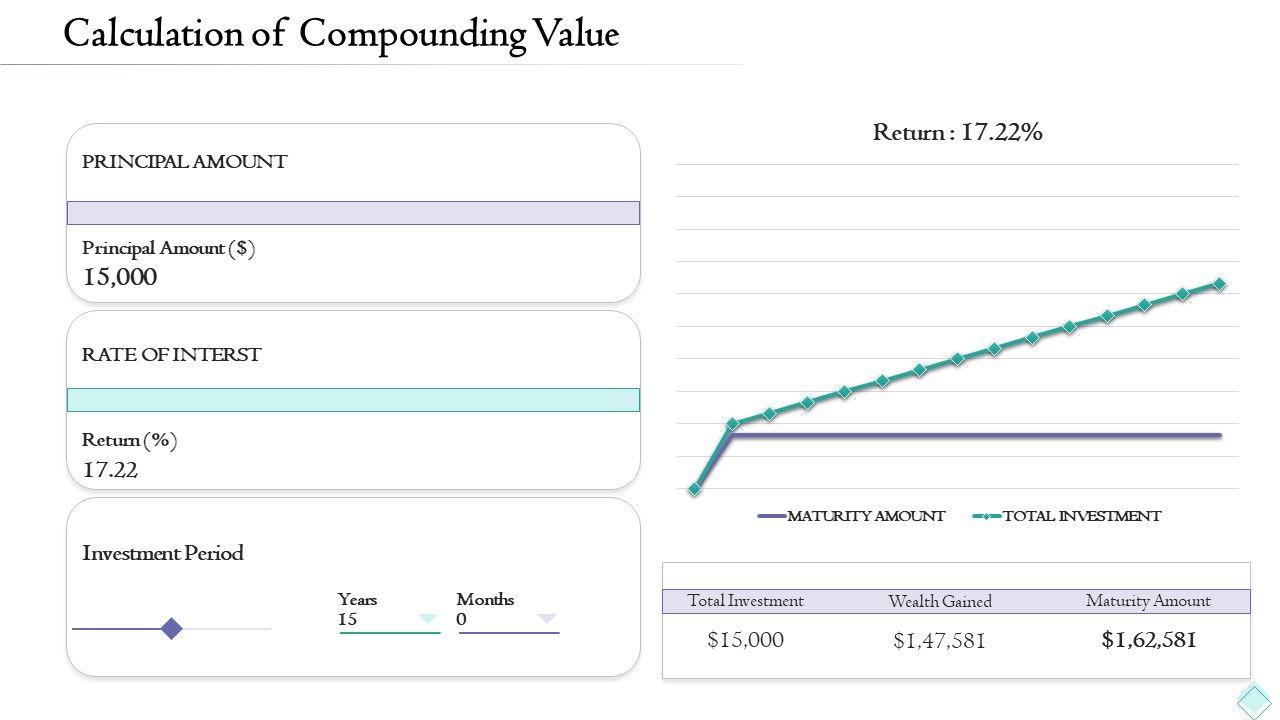Click the first diamond marker on the teal line
Screen dimensions: 1280x720
coord(695,489)
